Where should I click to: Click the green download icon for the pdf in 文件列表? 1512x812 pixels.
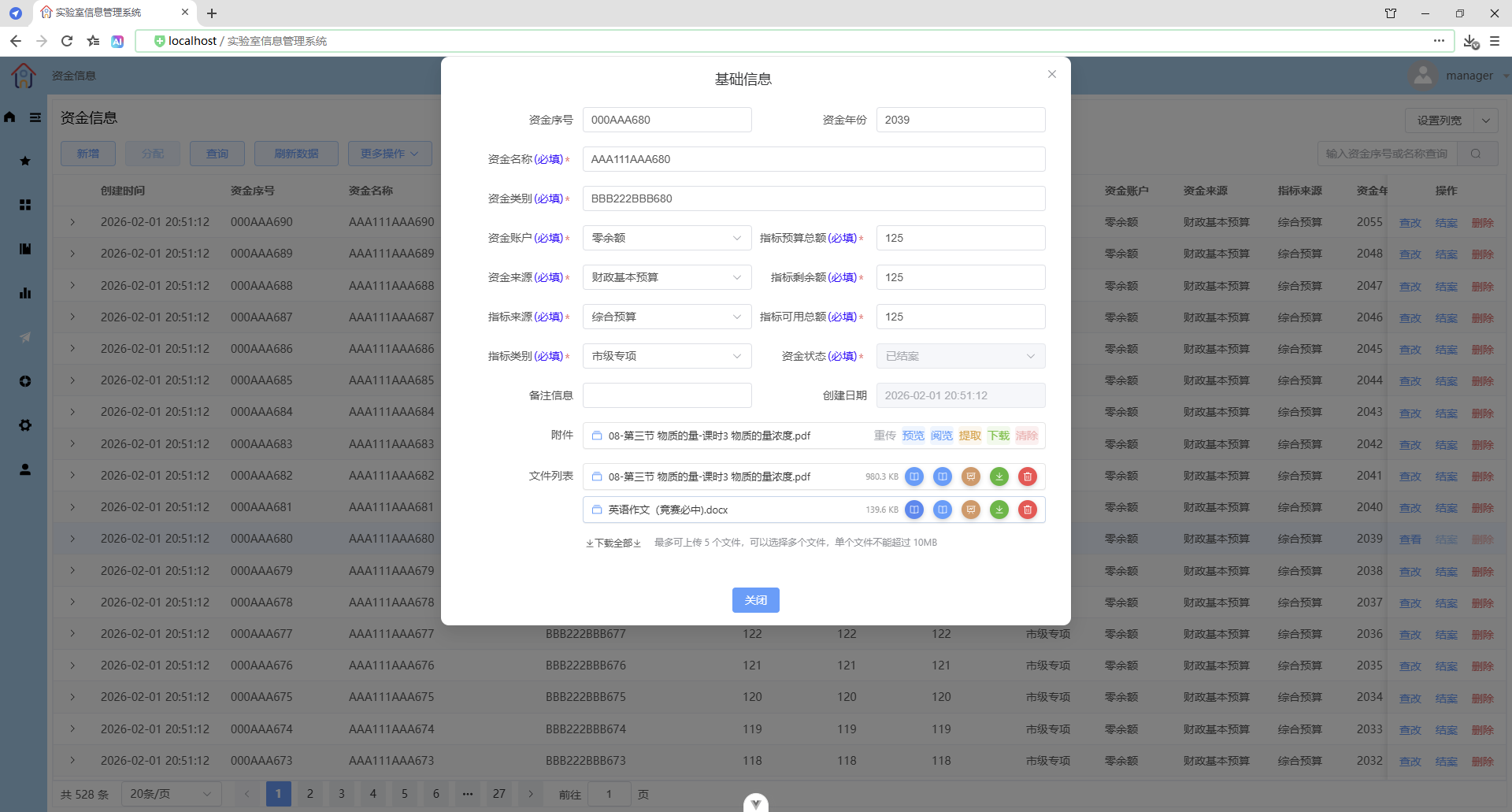tap(999, 476)
